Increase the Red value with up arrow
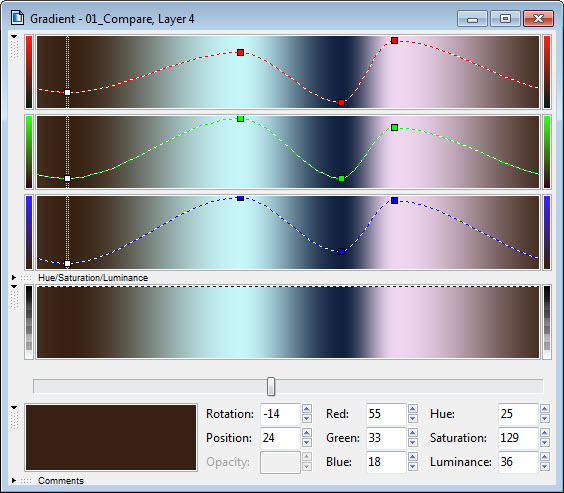Screen dimensions: 564x493 tap(413, 409)
